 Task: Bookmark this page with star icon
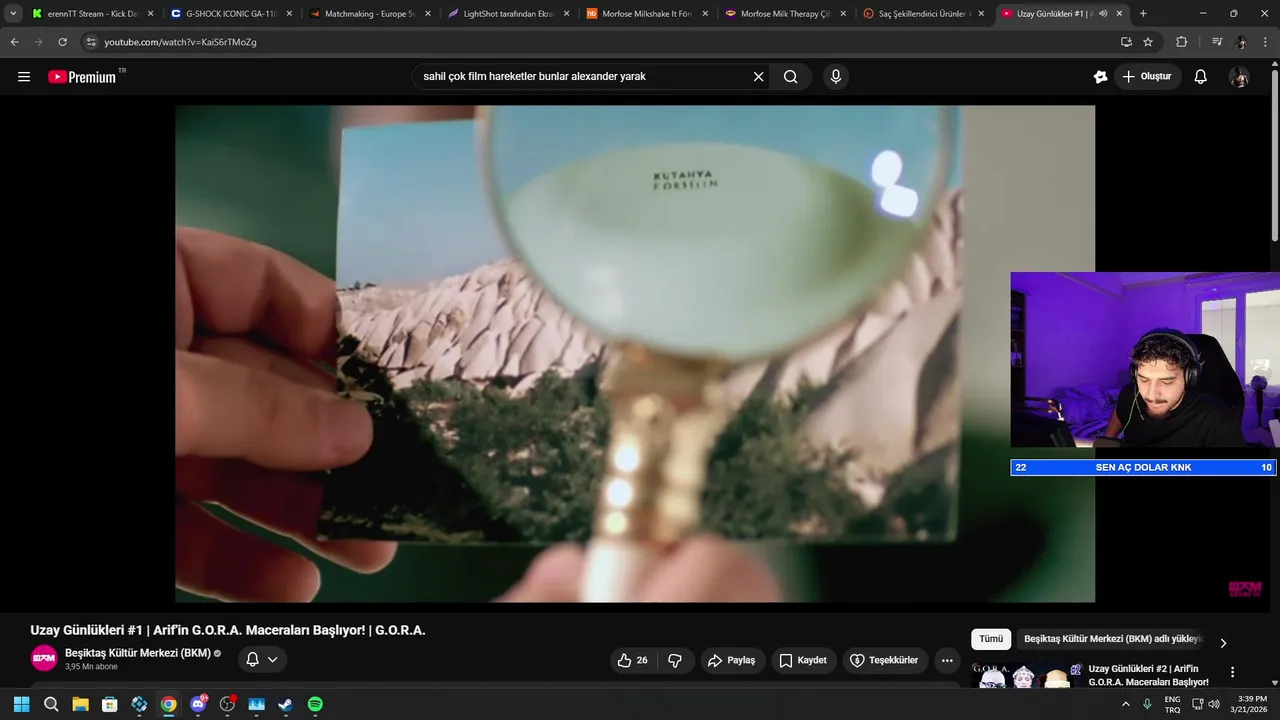1148,42
